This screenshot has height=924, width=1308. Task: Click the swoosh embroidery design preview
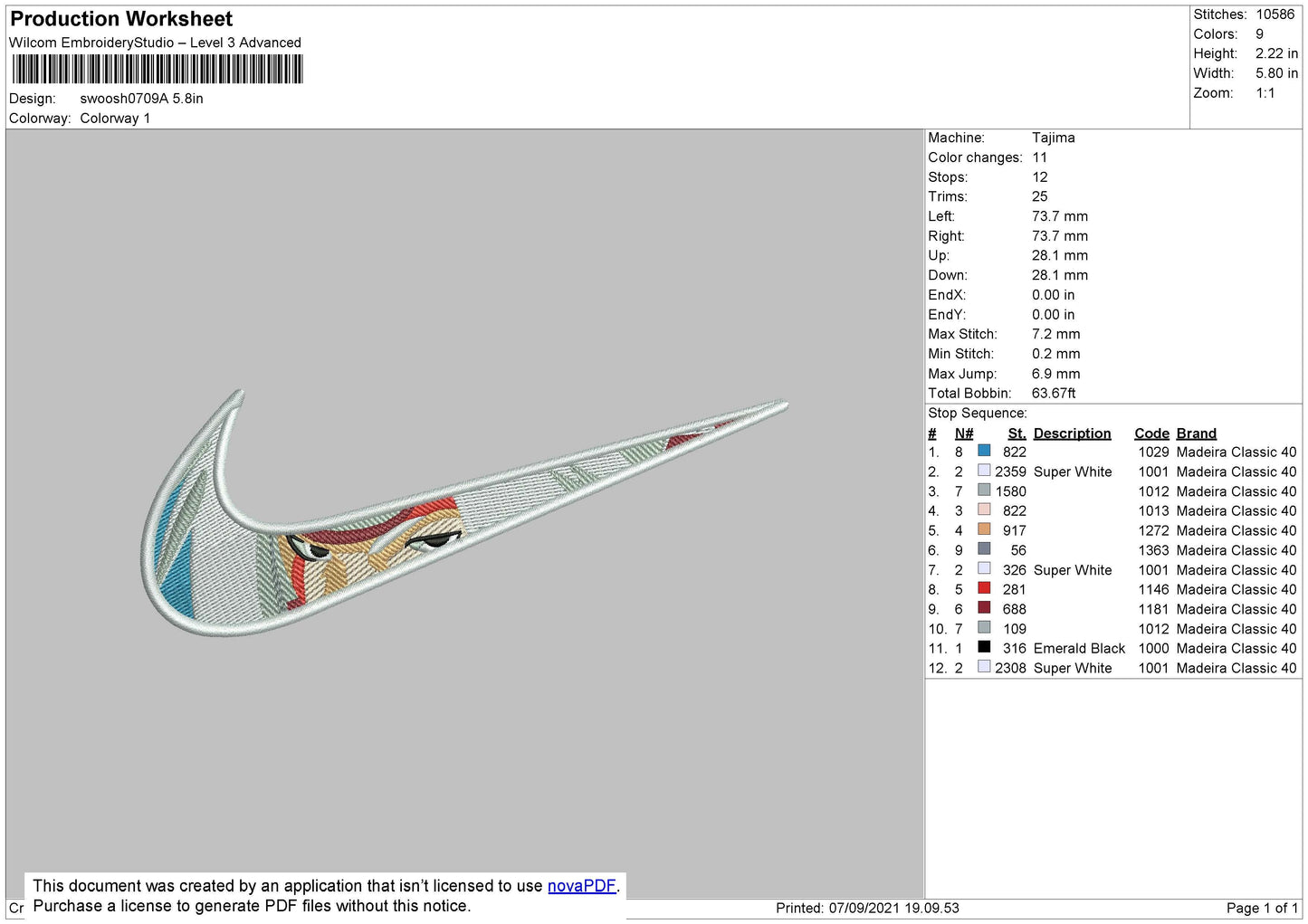tap(464, 513)
